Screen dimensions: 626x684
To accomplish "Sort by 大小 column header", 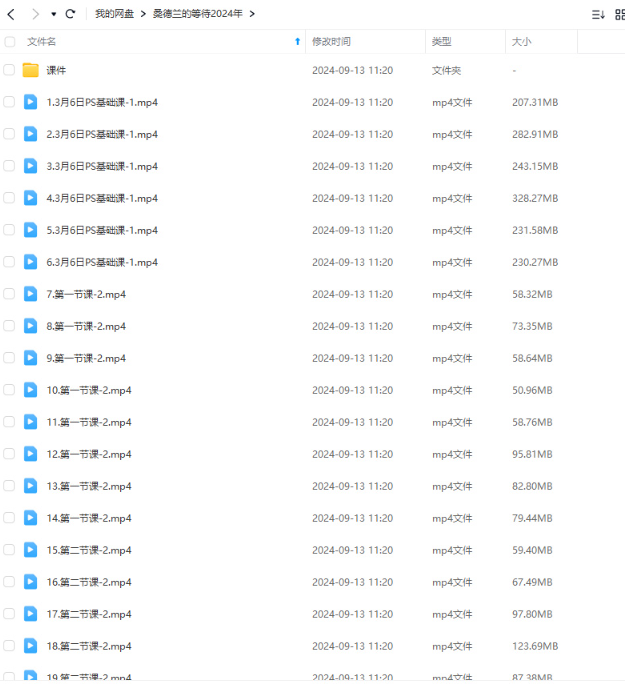I will (x=522, y=42).
